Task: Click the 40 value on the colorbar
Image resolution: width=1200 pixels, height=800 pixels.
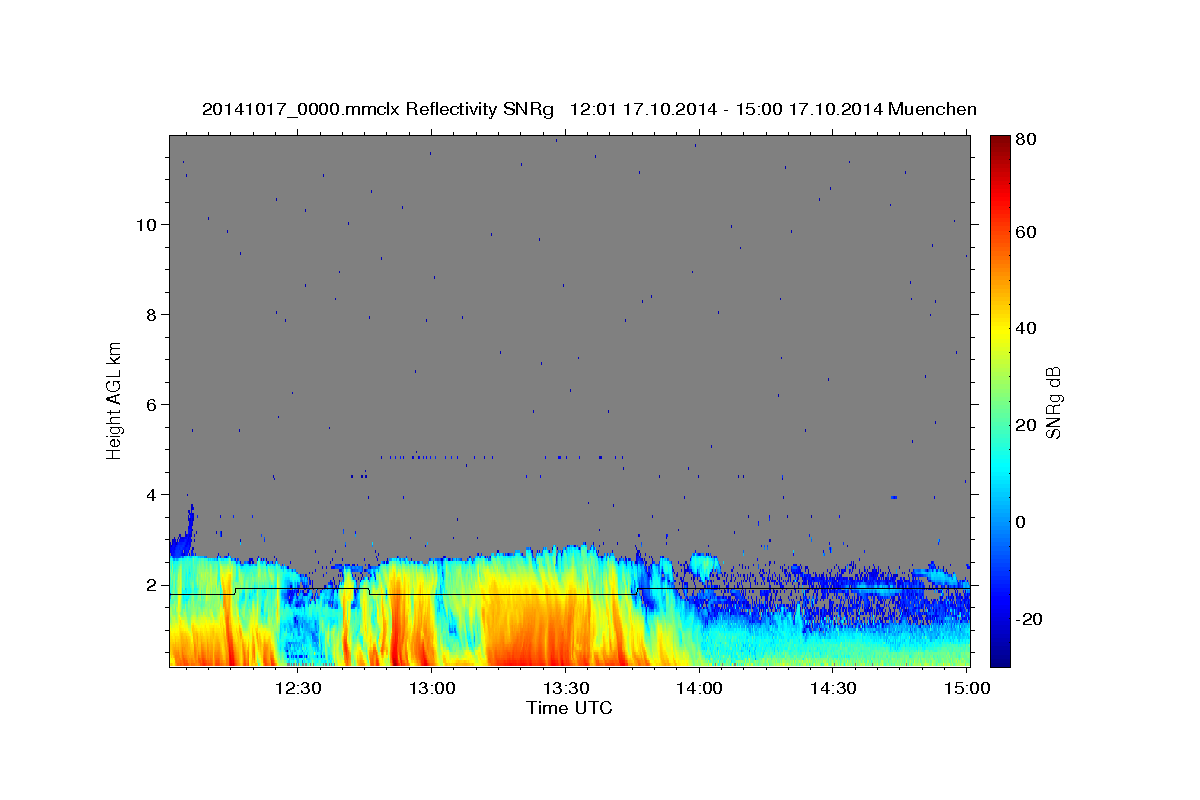Action: (1028, 328)
